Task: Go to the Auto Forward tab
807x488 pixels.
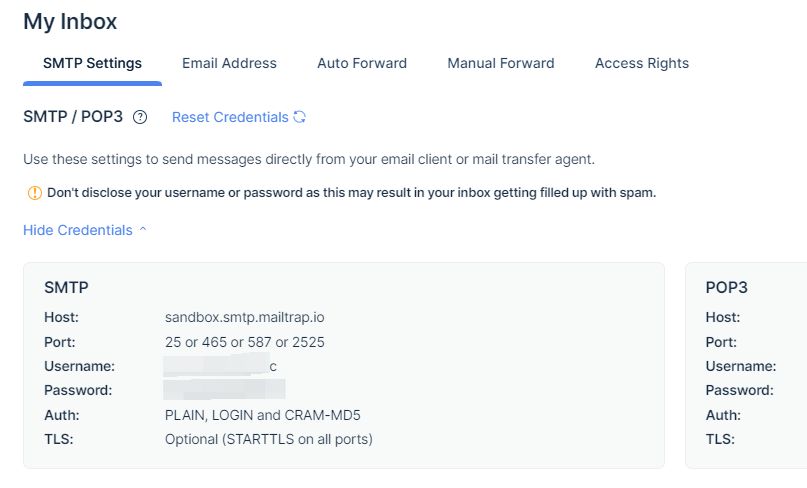Action: [362, 63]
